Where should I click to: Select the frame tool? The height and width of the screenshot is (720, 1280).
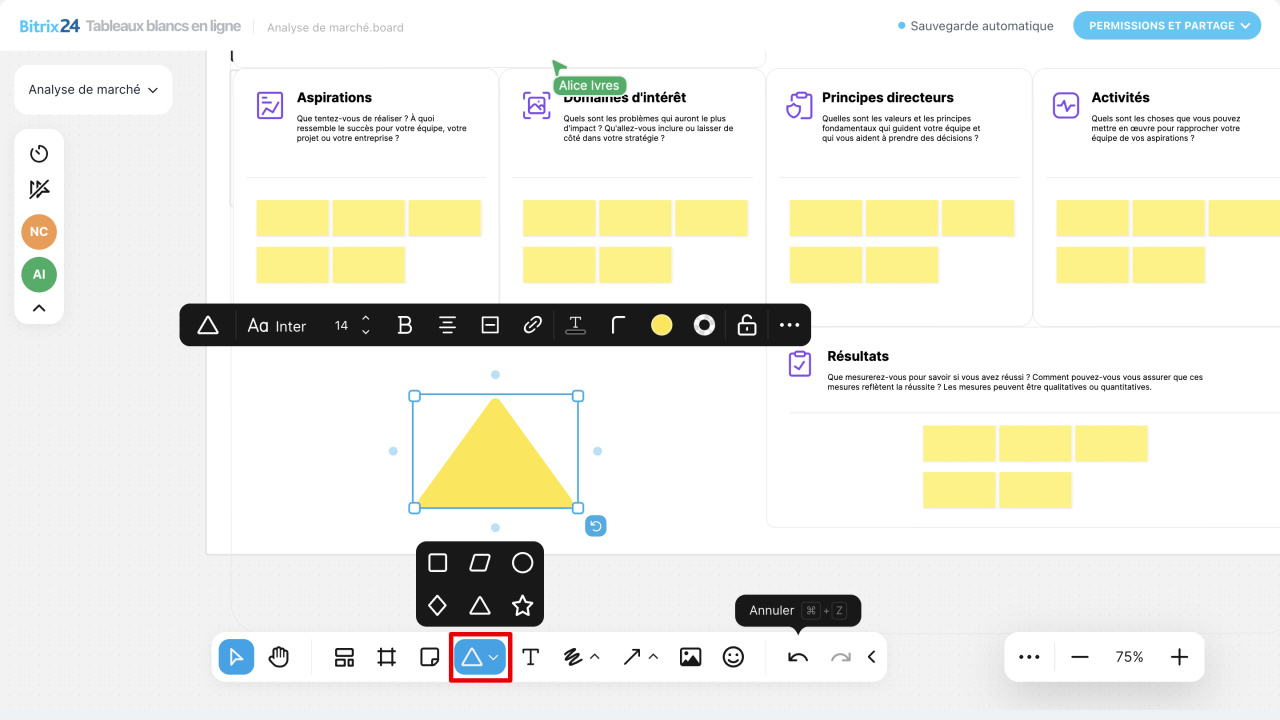[x=387, y=657]
